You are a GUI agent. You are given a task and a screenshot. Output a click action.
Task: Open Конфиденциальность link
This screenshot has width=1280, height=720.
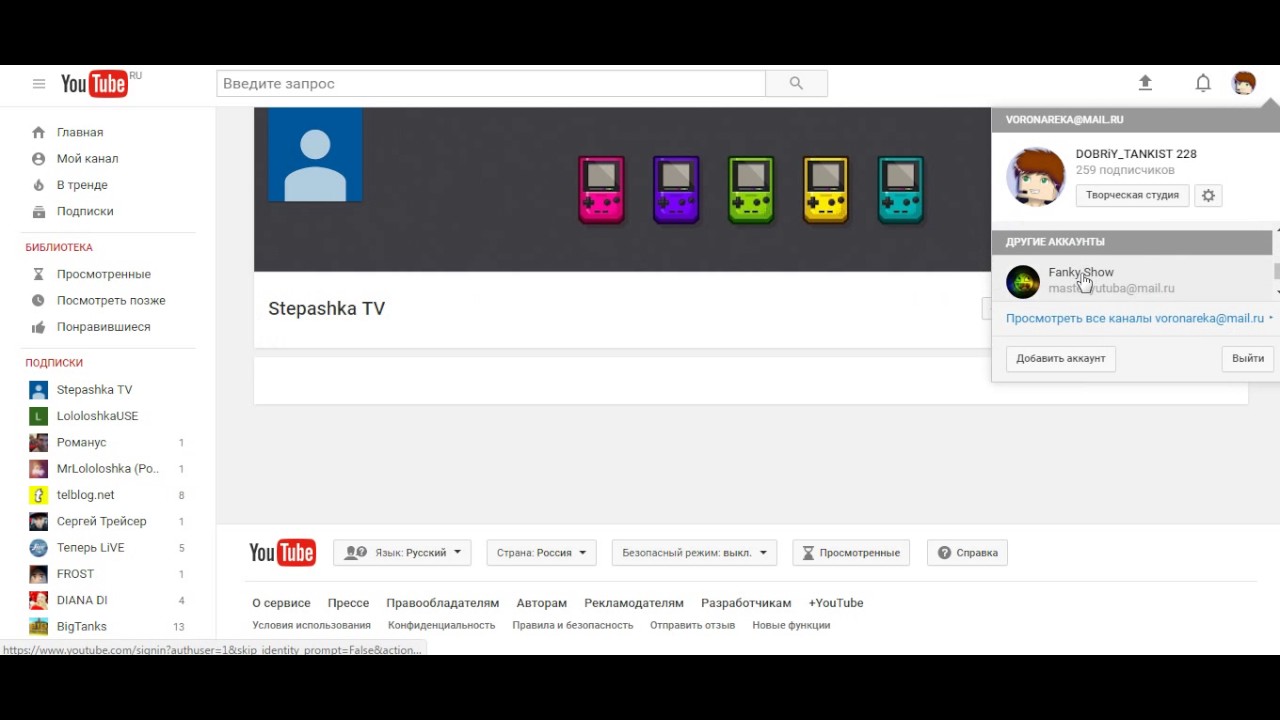442,625
